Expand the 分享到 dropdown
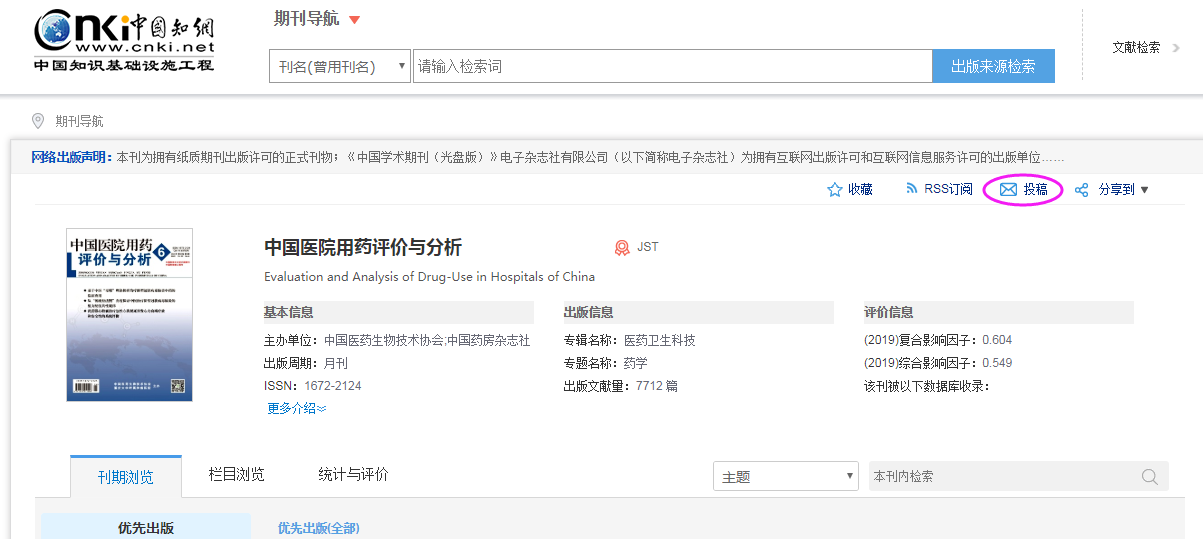The height and width of the screenshot is (539, 1203). (x=1124, y=189)
